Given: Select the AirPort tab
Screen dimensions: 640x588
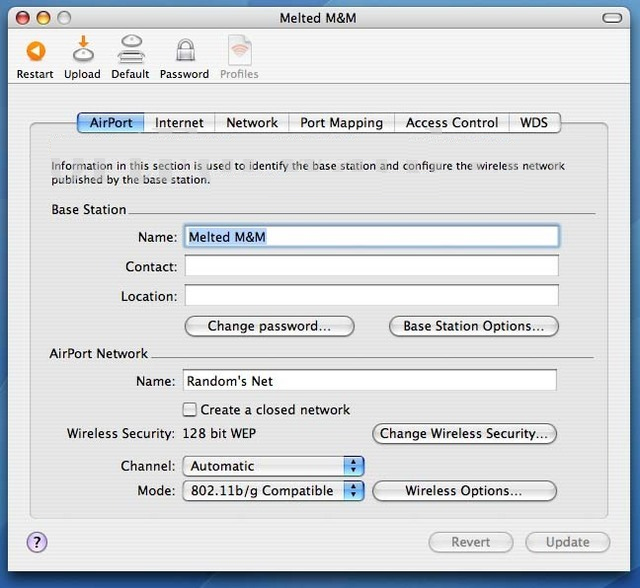Looking at the screenshot, I should coord(111,122).
